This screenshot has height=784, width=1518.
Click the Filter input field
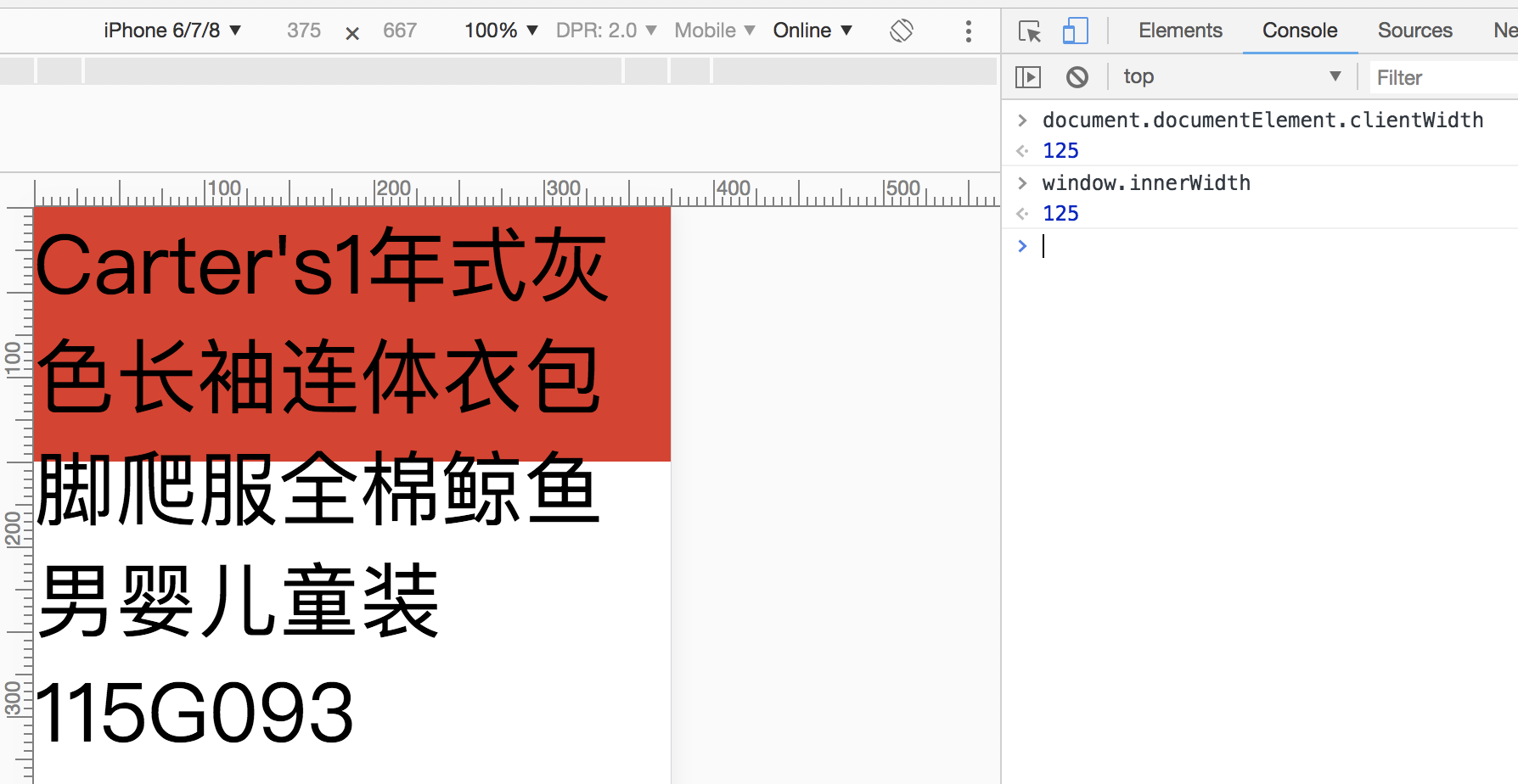1443,78
